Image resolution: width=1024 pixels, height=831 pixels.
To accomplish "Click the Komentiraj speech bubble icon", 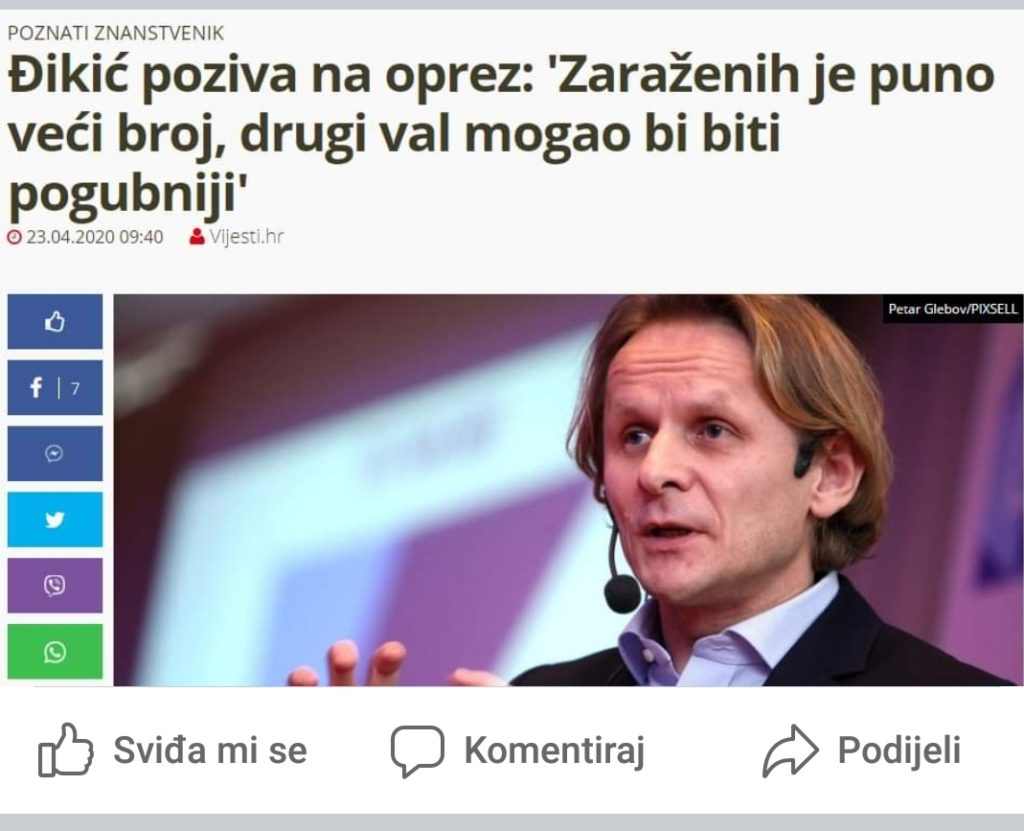I will (417, 751).
